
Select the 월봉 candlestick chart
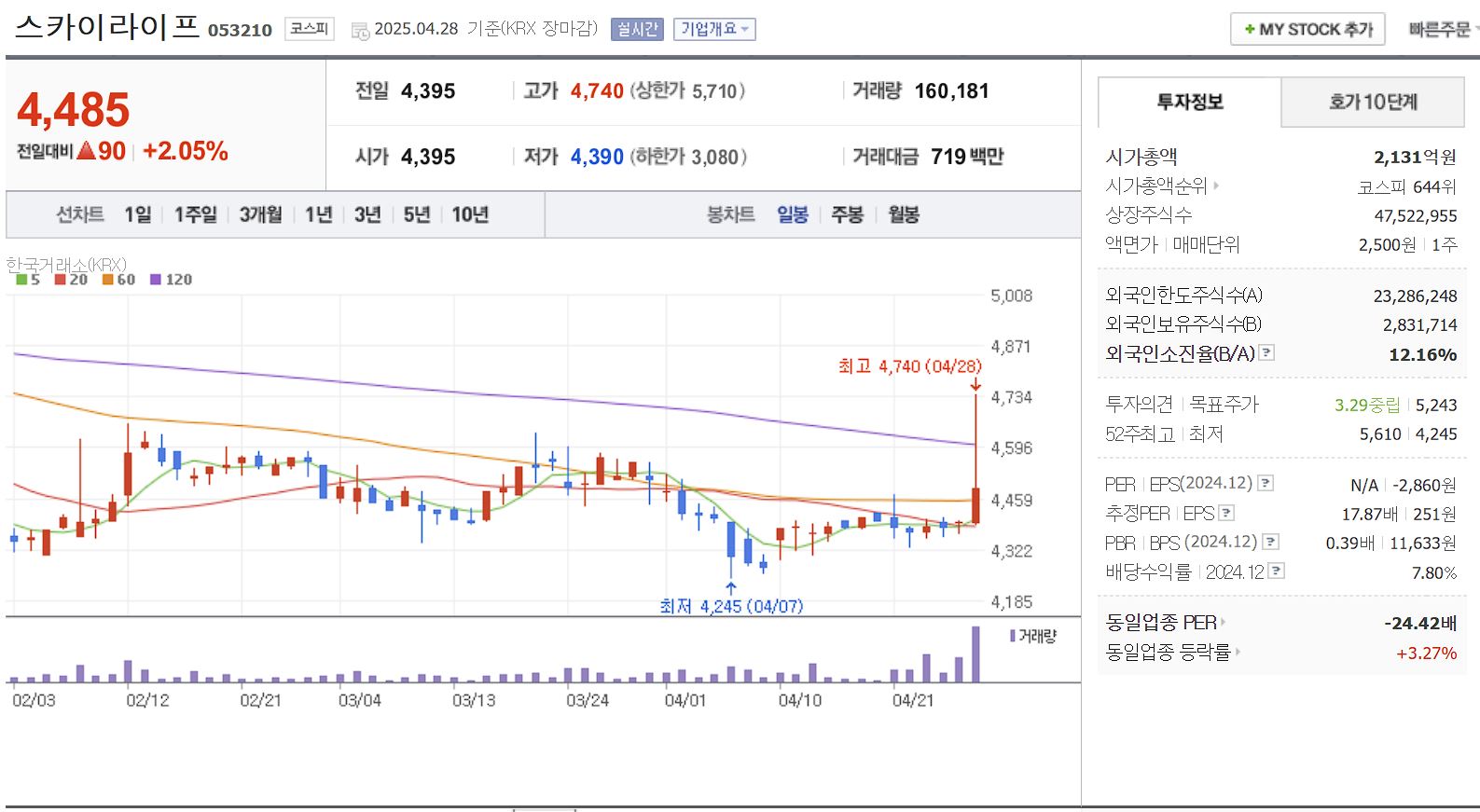point(904,215)
